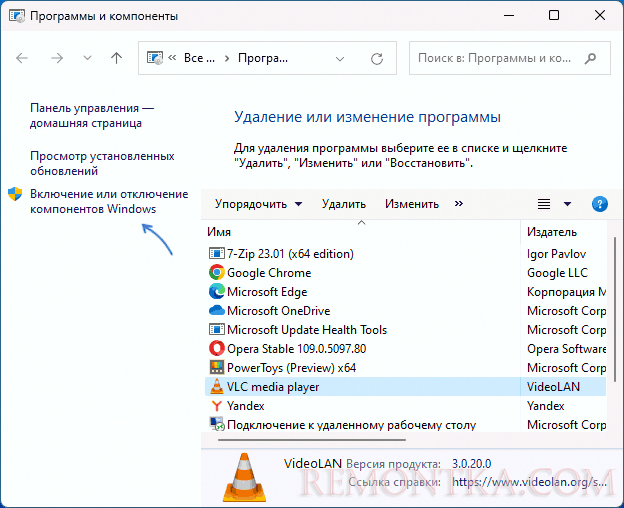Click the Opera Stable icon

click(216, 348)
